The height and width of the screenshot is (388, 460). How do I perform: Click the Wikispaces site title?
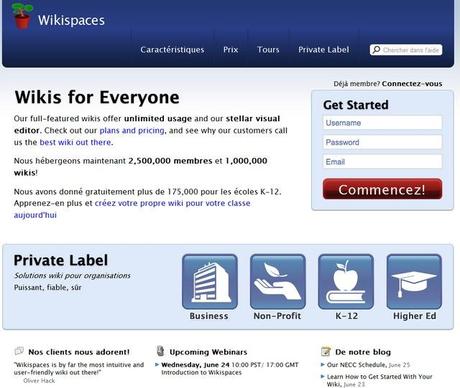click(71, 20)
